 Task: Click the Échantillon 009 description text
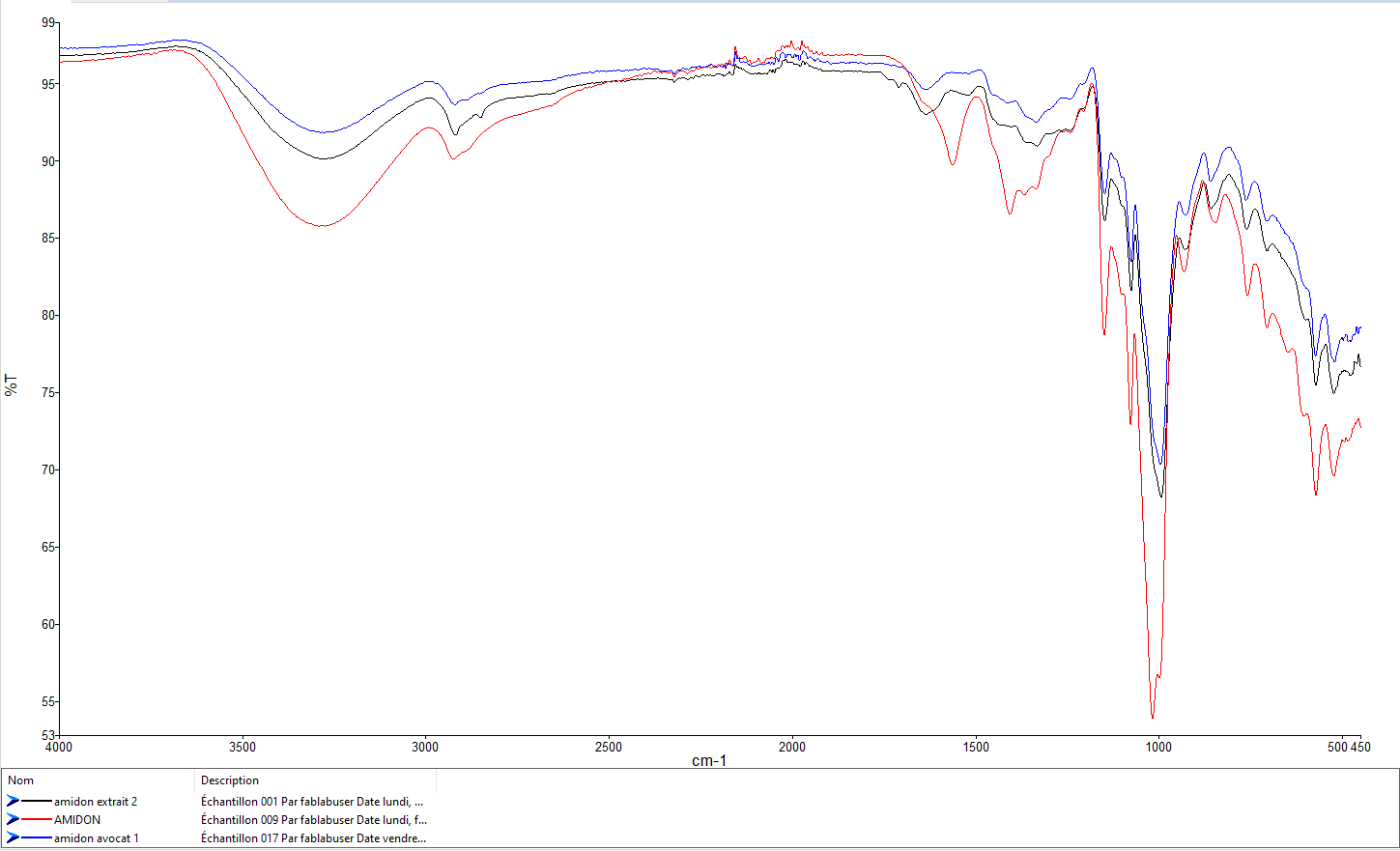[313, 820]
